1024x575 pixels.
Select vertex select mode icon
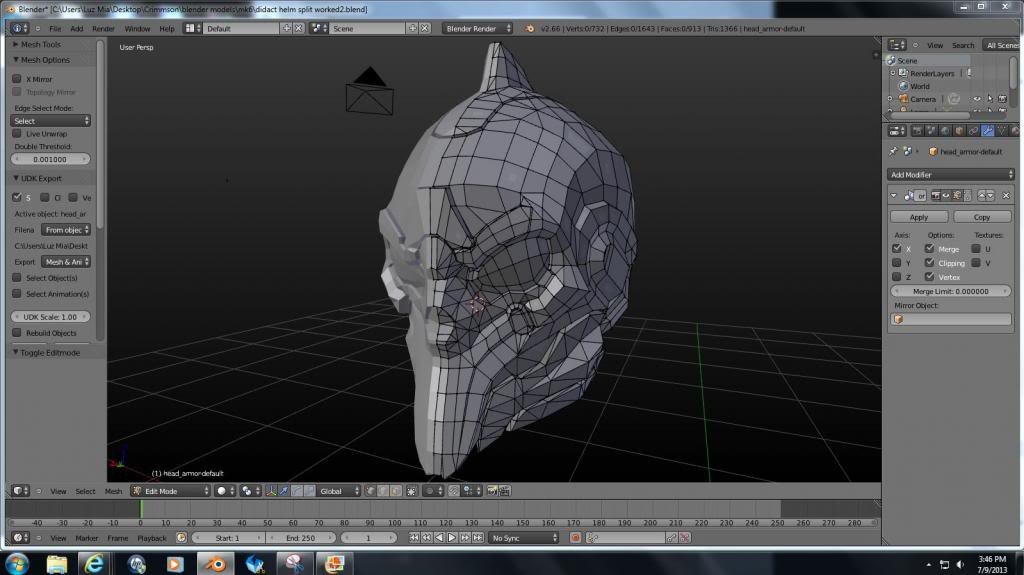pos(370,491)
